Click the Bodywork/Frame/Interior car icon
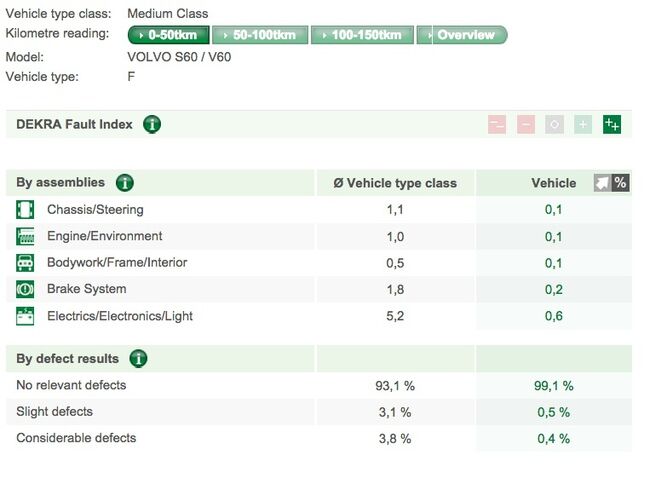 pos(26,263)
